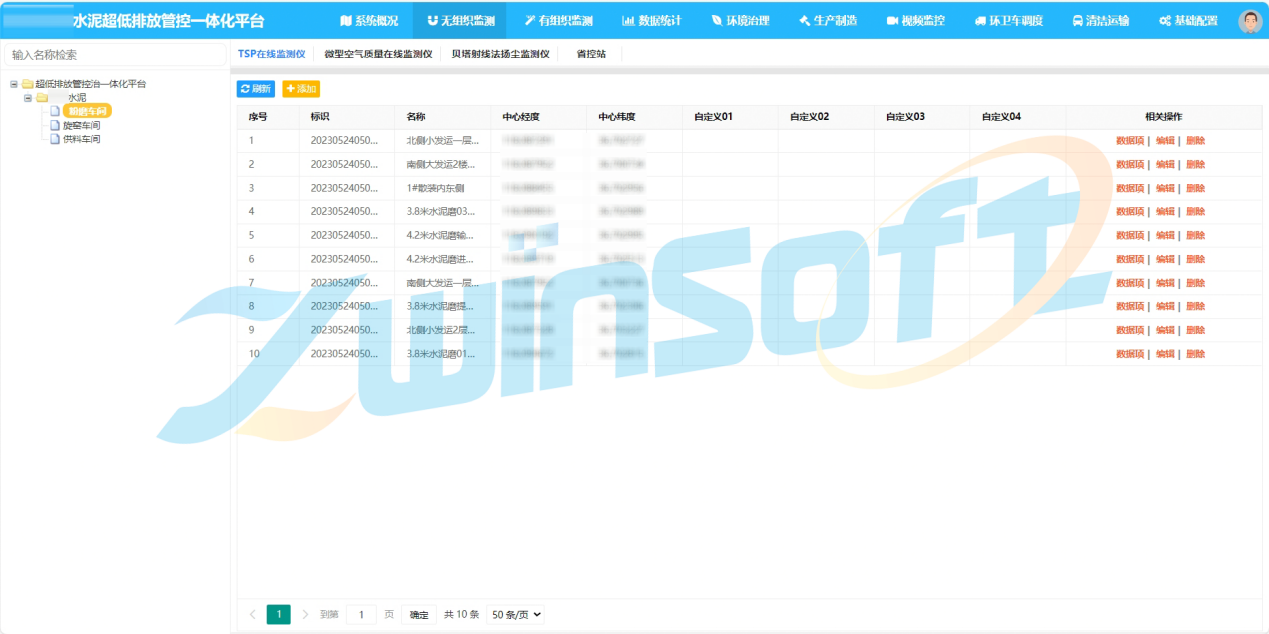
Task: Switch to 贝塔射线法扬尘监测仪 tab
Action: point(500,54)
